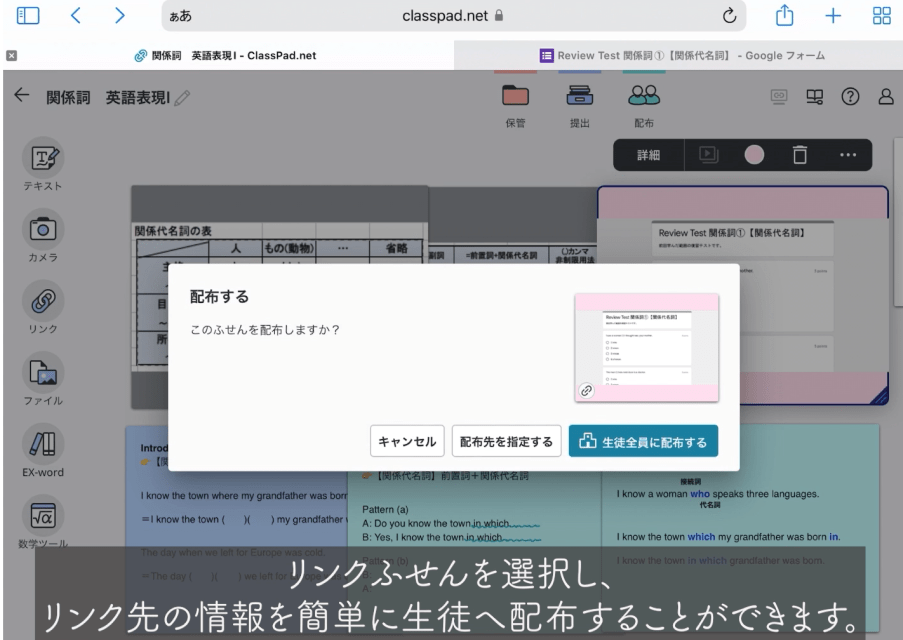Image resolution: width=903 pixels, height=640 pixels.
Task: Open the 提出 (Submit) panel
Action: (581, 96)
